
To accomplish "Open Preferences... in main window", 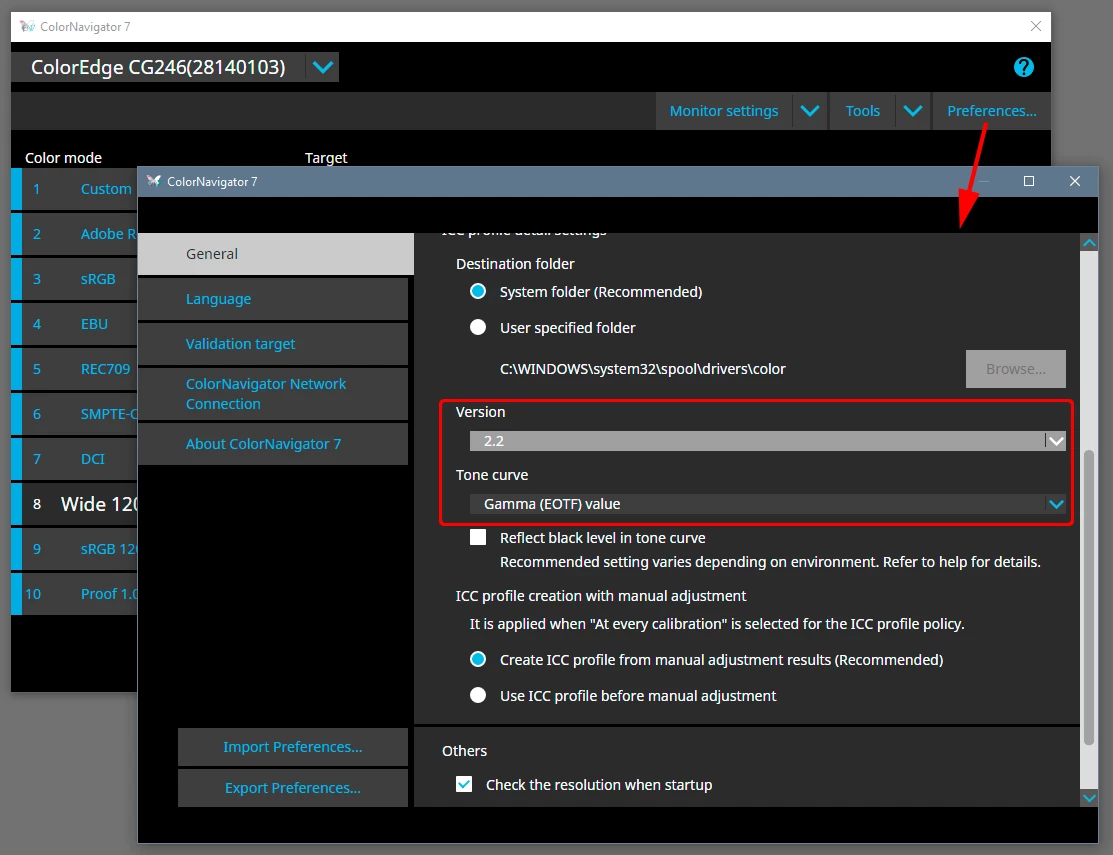I will 992,111.
